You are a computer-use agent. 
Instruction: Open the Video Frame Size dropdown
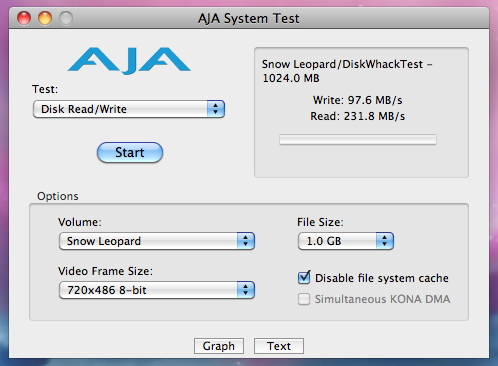157,290
